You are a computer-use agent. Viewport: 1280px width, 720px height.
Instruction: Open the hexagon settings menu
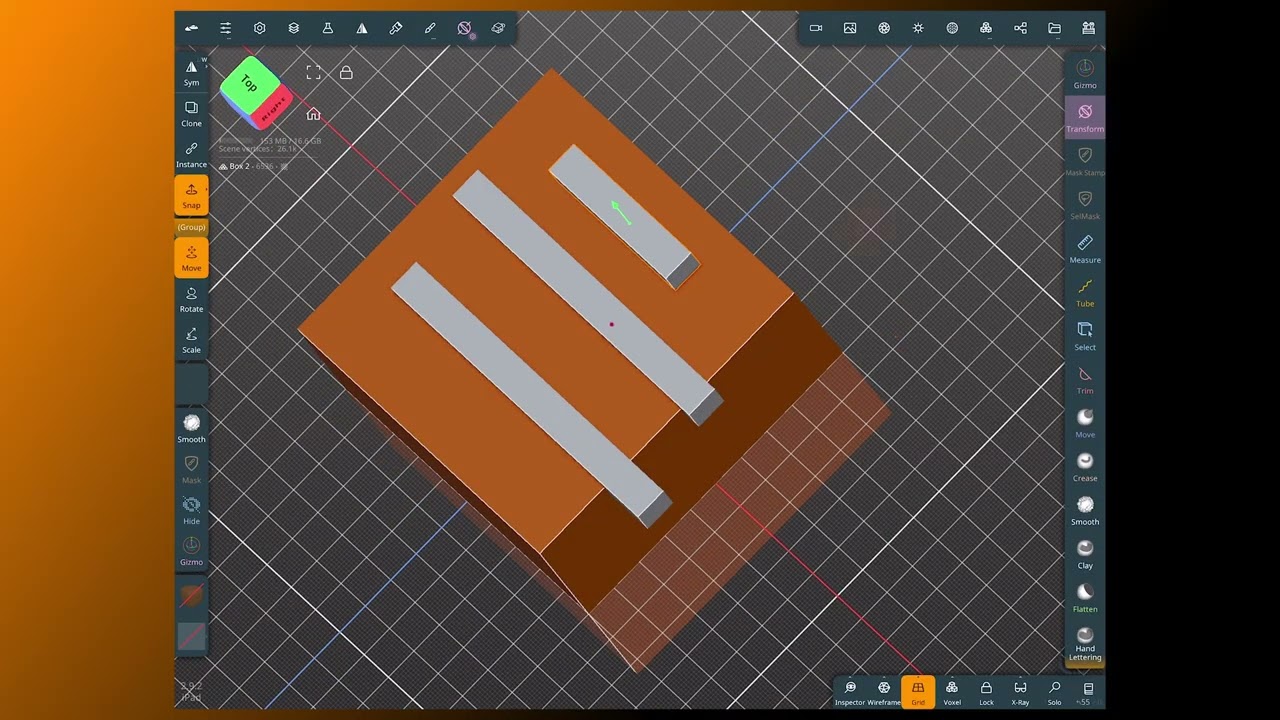pos(260,28)
